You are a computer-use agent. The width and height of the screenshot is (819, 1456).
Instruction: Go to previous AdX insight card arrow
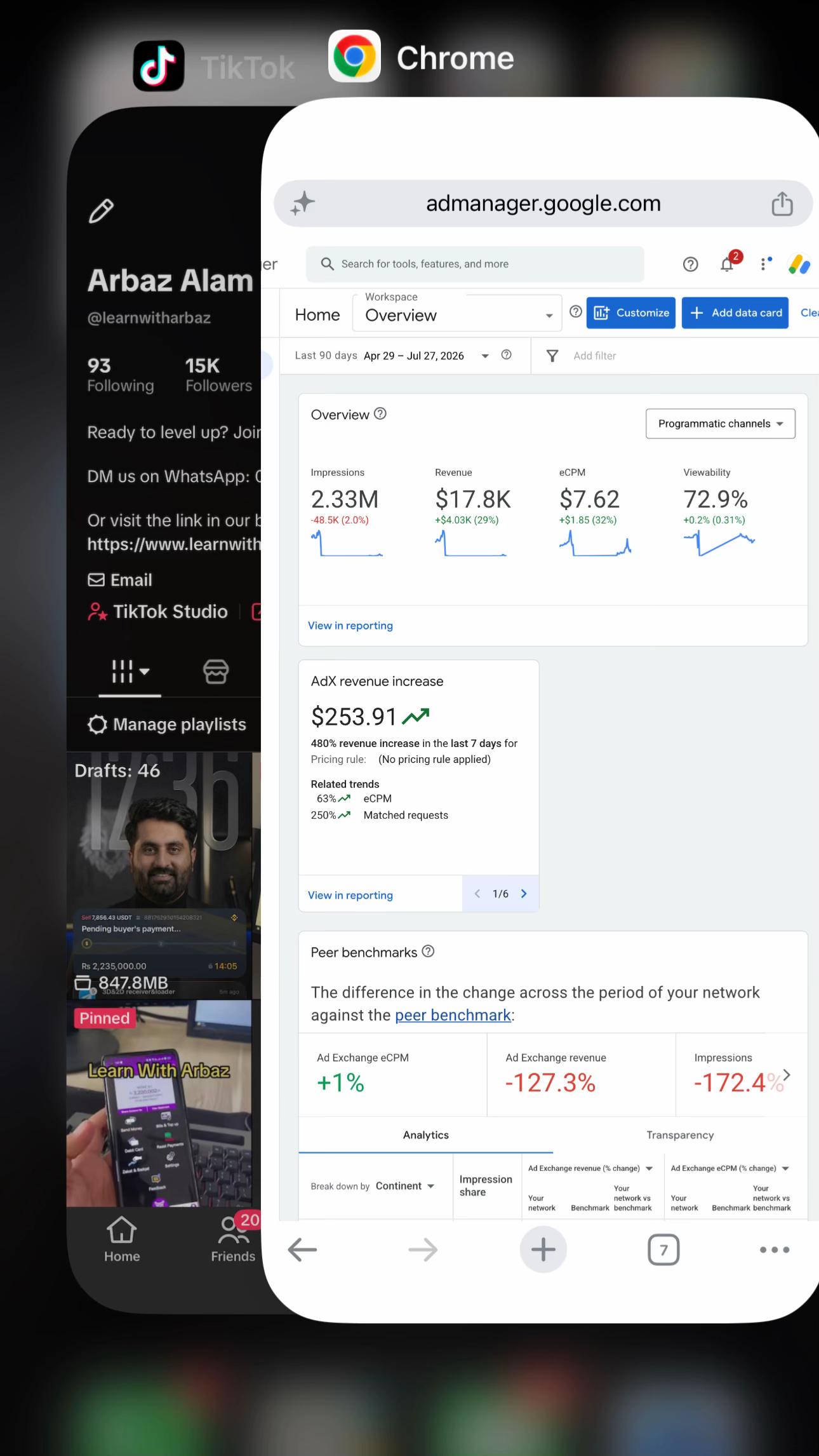(x=477, y=894)
